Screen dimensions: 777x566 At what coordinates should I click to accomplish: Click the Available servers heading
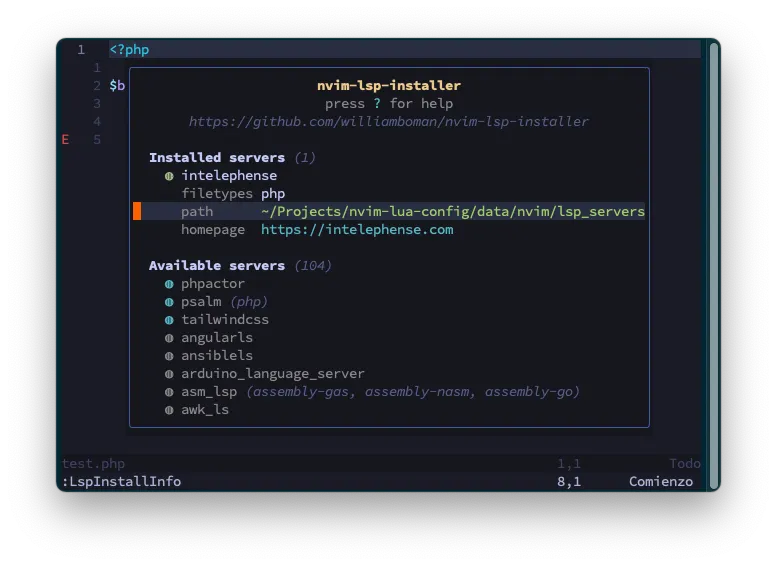(217, 266)
